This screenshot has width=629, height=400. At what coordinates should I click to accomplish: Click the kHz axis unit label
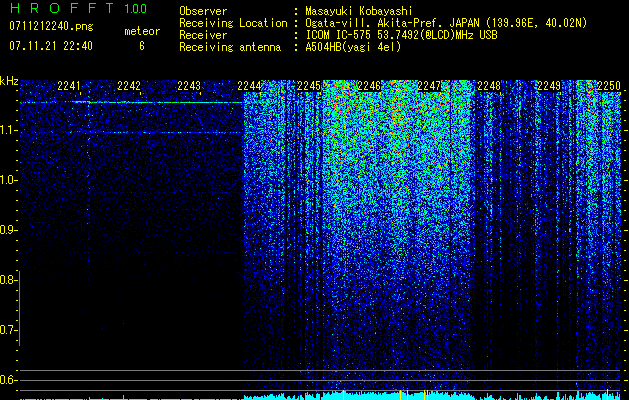9,81
